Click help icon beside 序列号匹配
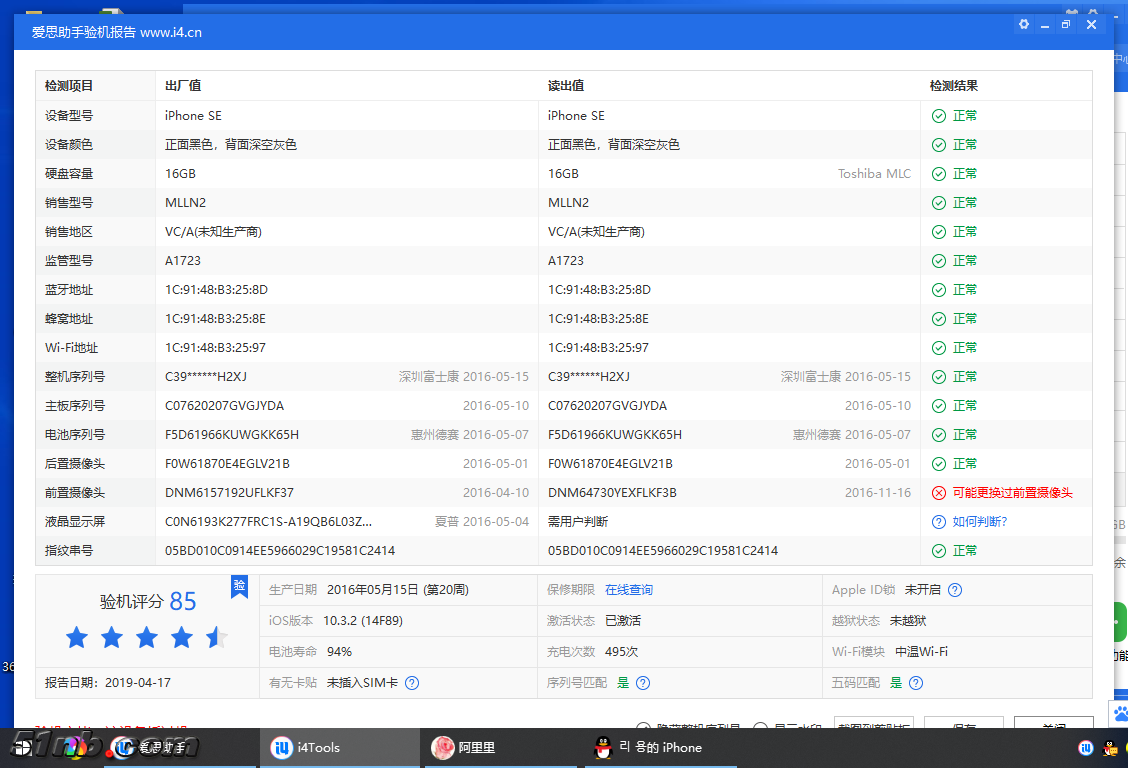 (643, 683)
